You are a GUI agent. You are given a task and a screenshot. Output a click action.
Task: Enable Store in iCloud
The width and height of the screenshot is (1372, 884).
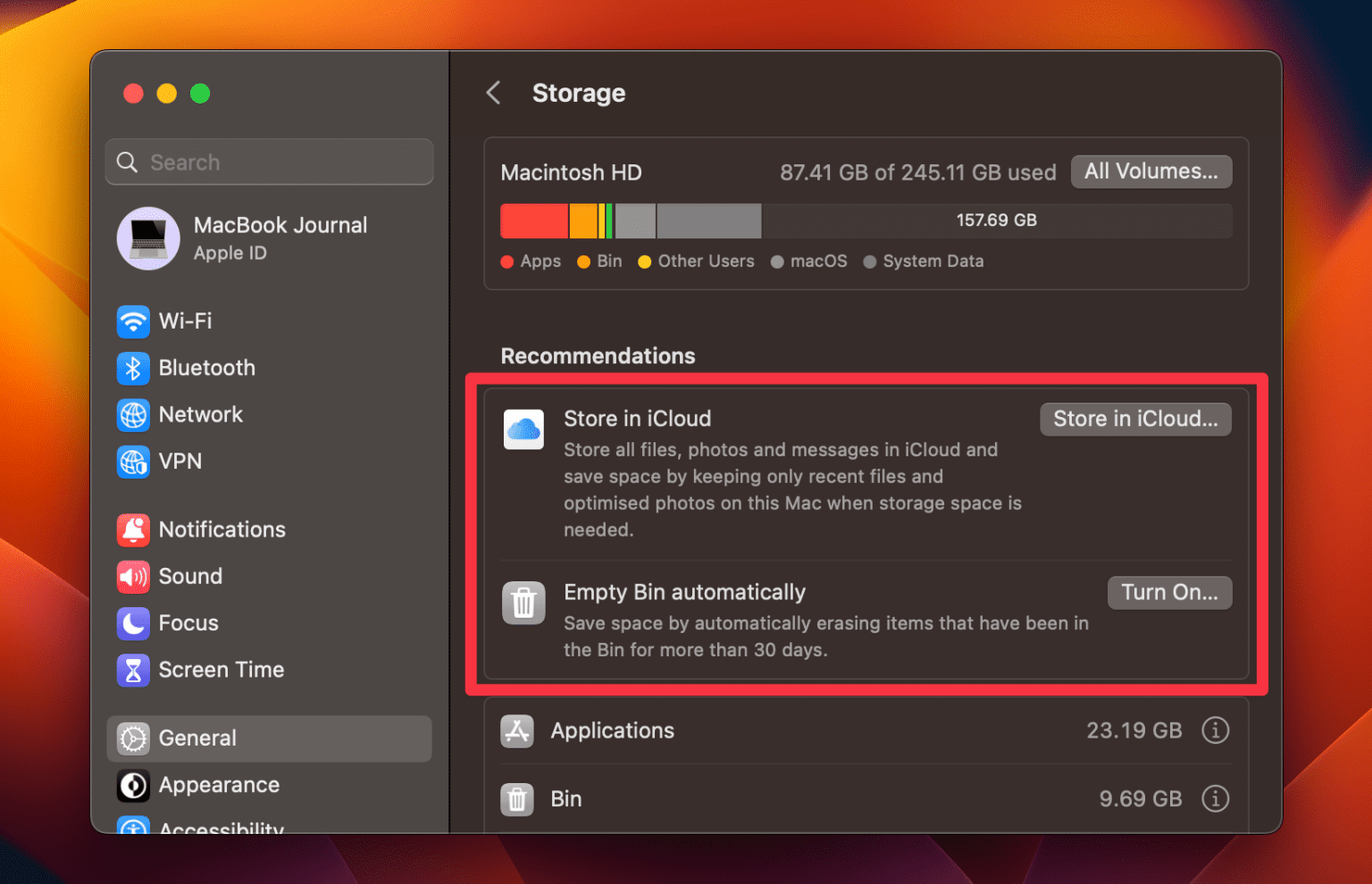tap(1135, 419)
